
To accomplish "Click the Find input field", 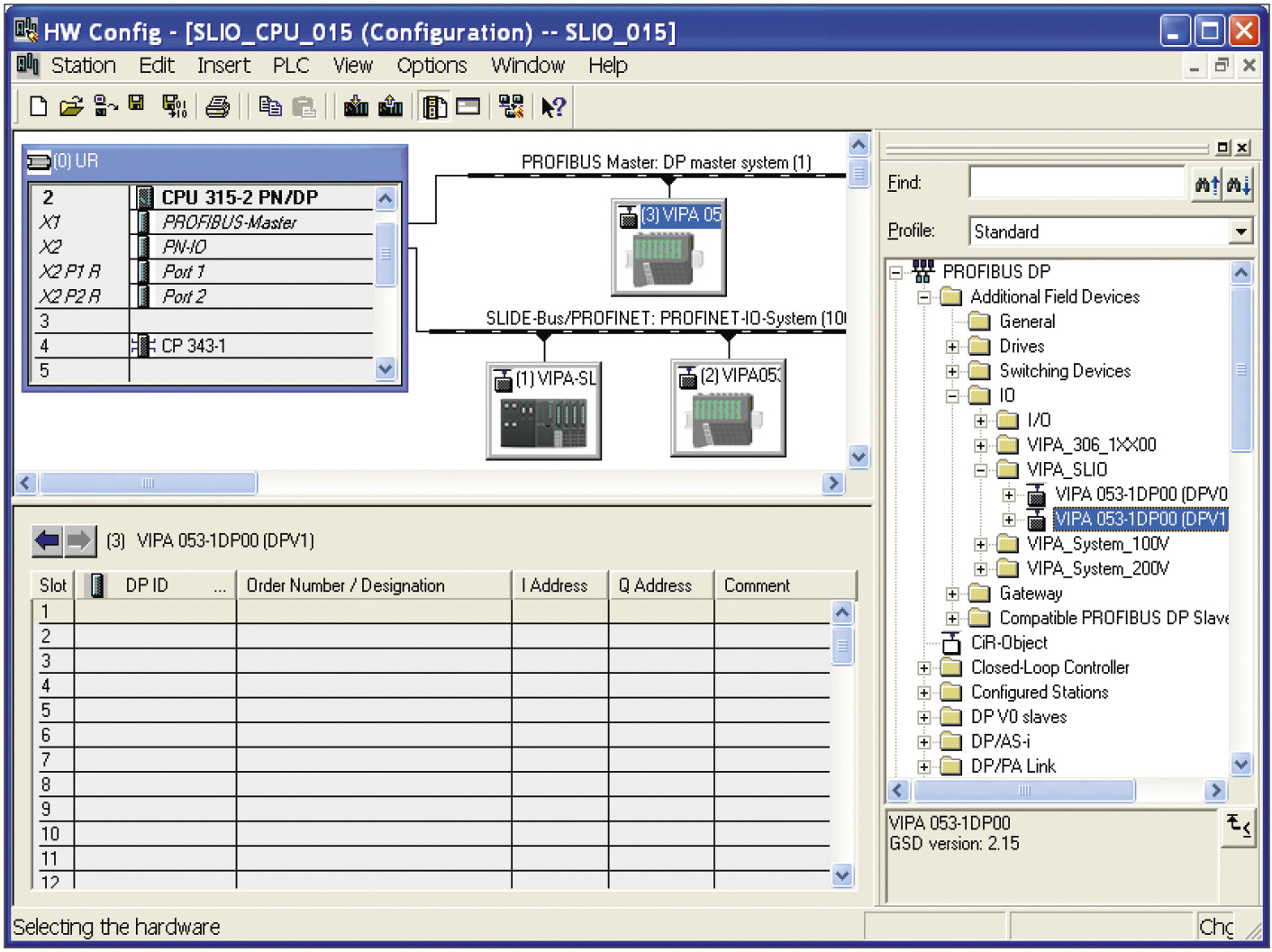I will coord(1077,183).
